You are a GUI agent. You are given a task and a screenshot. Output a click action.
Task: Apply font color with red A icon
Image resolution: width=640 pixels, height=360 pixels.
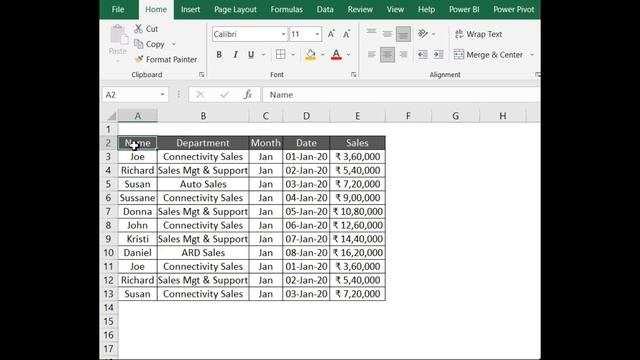point(336,54)
